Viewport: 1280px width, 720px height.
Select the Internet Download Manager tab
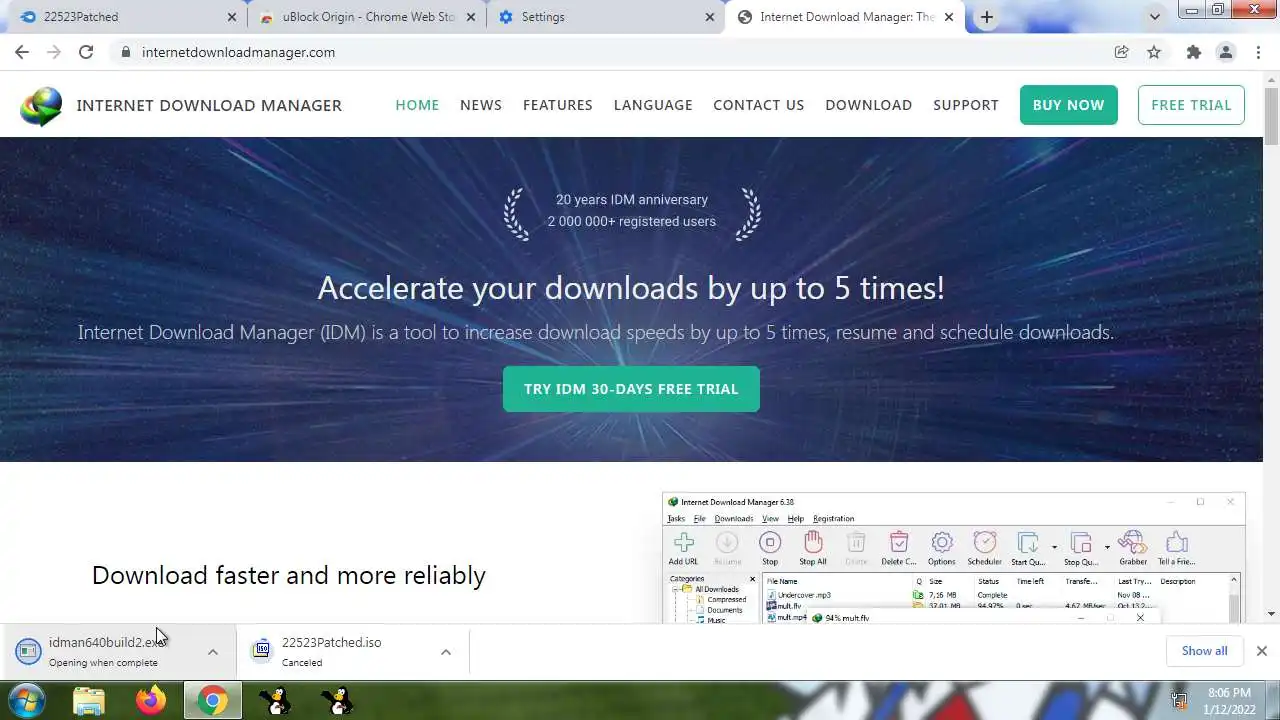845,17
